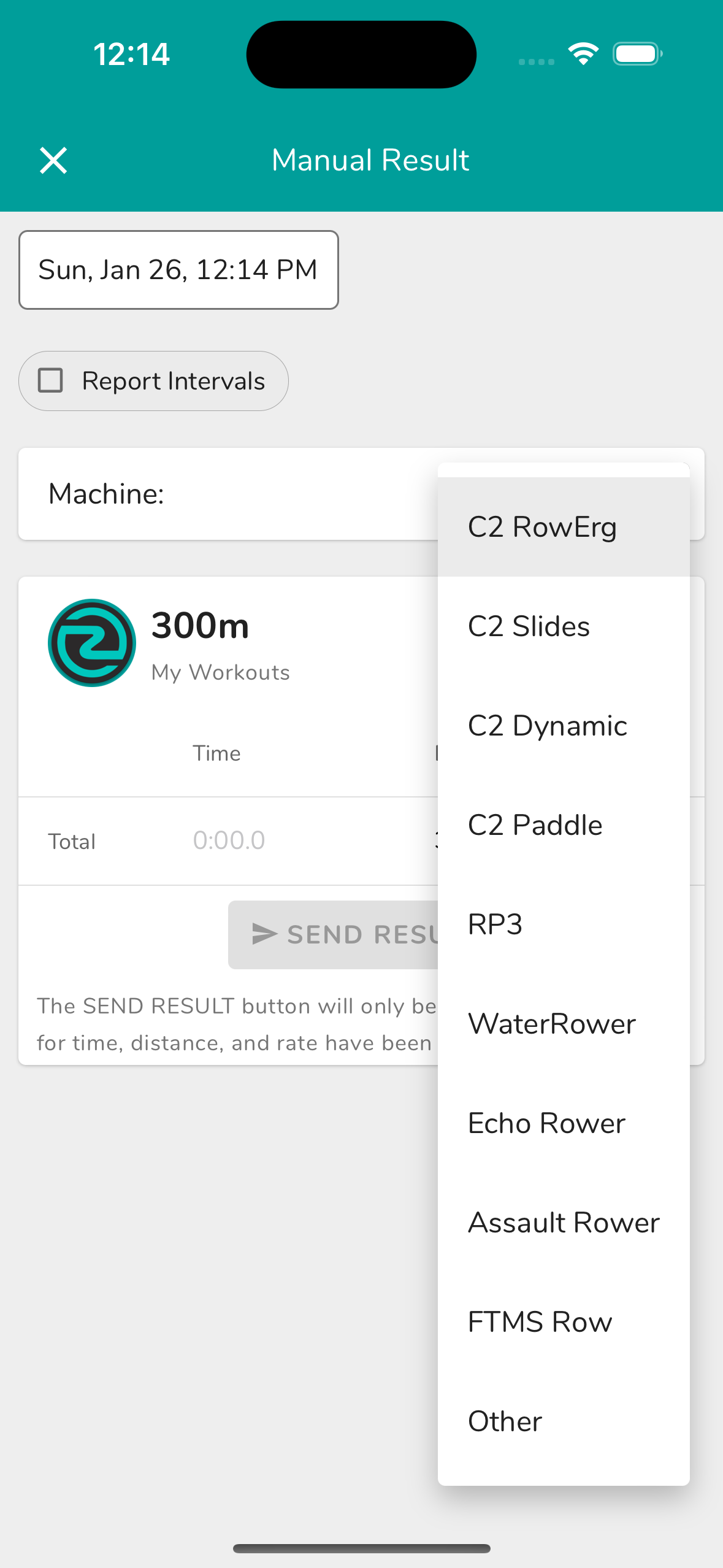Viewport: 723px width, 1568px height.
Task: Tap the teal workout logo icon
Action: [92, 642]
